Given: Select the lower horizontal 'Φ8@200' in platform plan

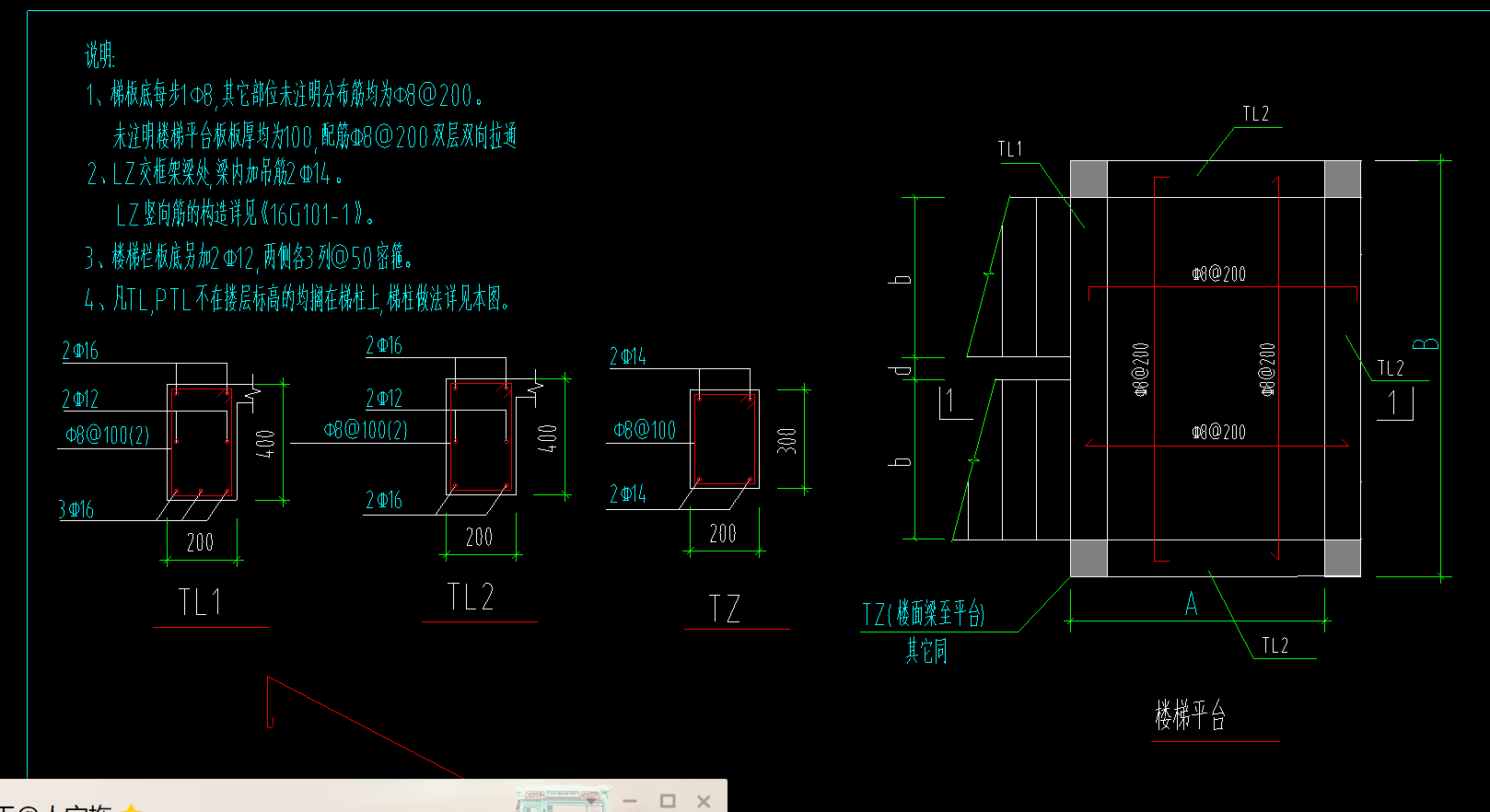Looking at the screenshot, I should pos(1218,432).
